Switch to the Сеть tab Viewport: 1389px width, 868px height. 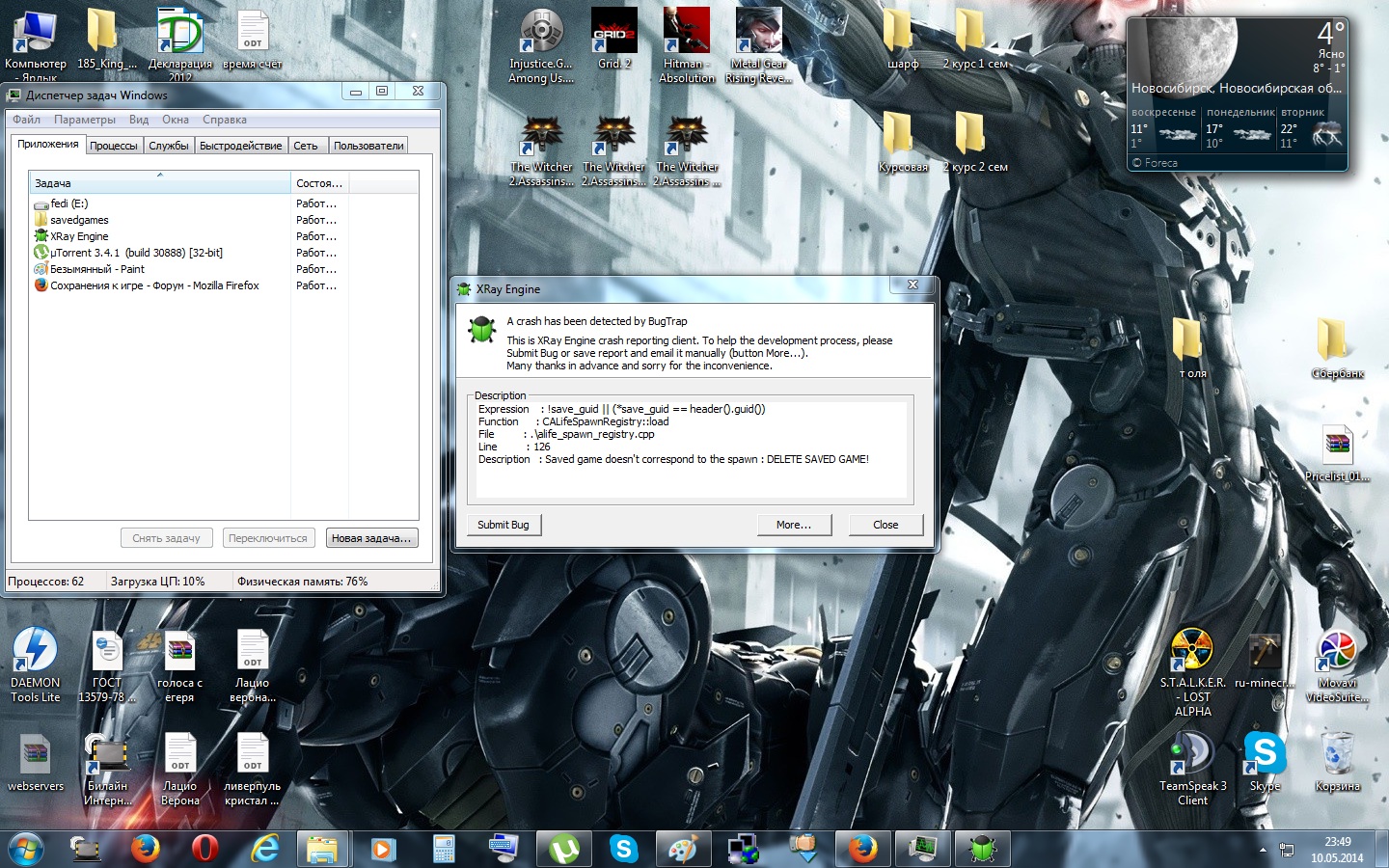pos(306,146)
